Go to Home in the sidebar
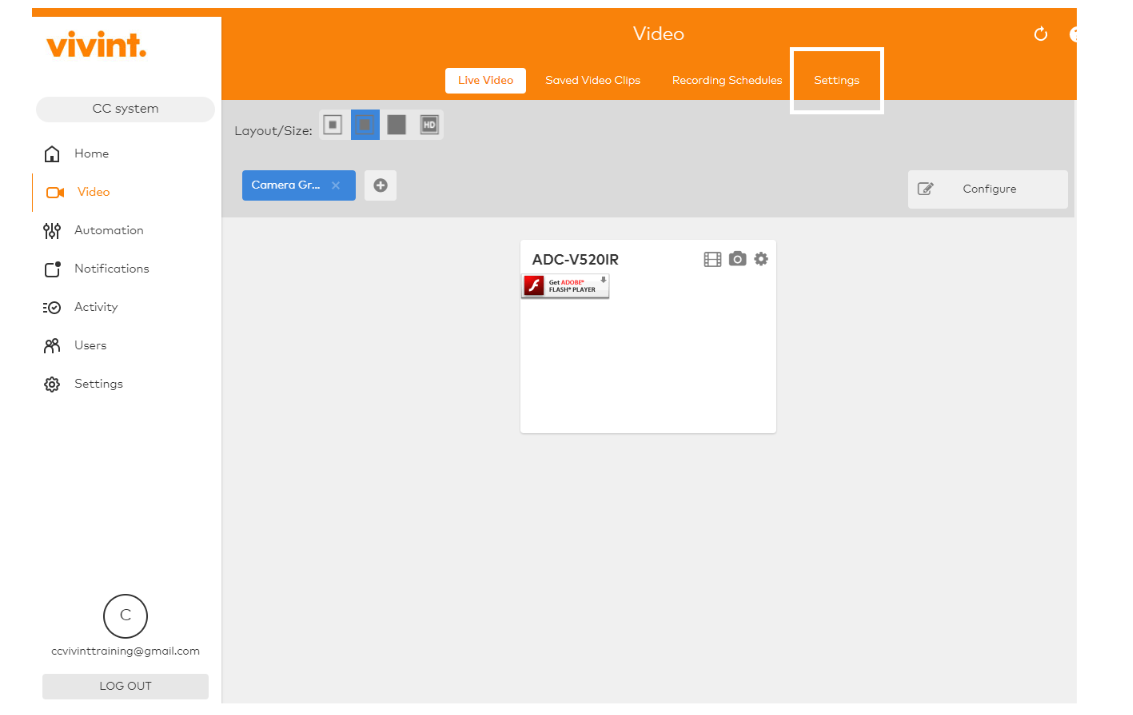1133x715 pixels. pos(91,154)
